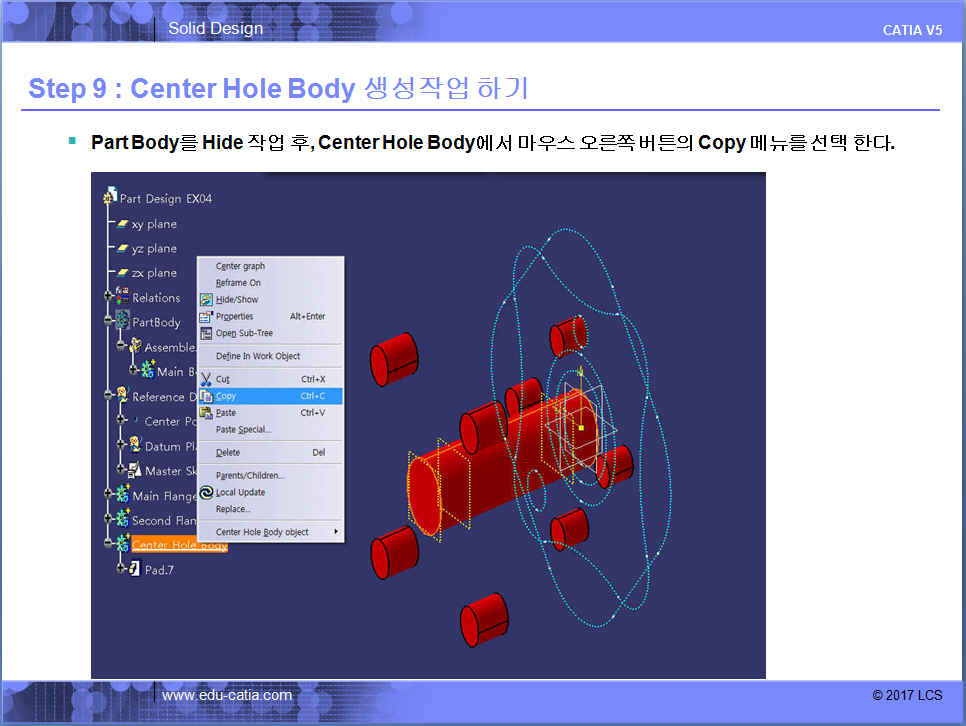Image resolution: width=966 pixels, height=726 pixels.
Task: Select Define In Work Object menu entry
Action: click(258, 357)
